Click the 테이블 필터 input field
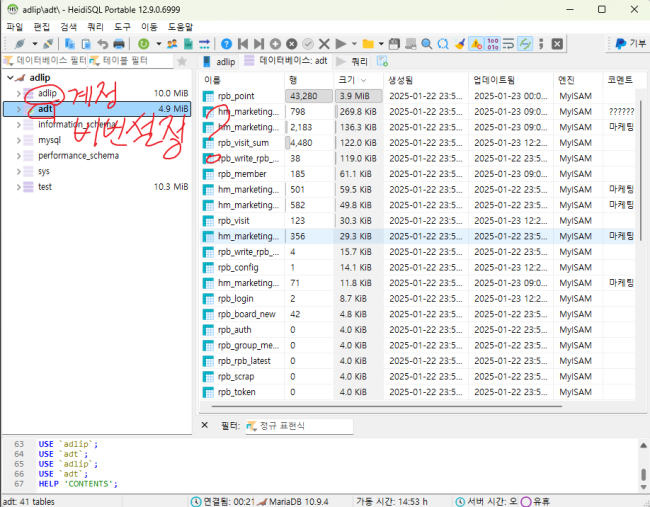This screenshot has width=650, height=507. [130, 61]
